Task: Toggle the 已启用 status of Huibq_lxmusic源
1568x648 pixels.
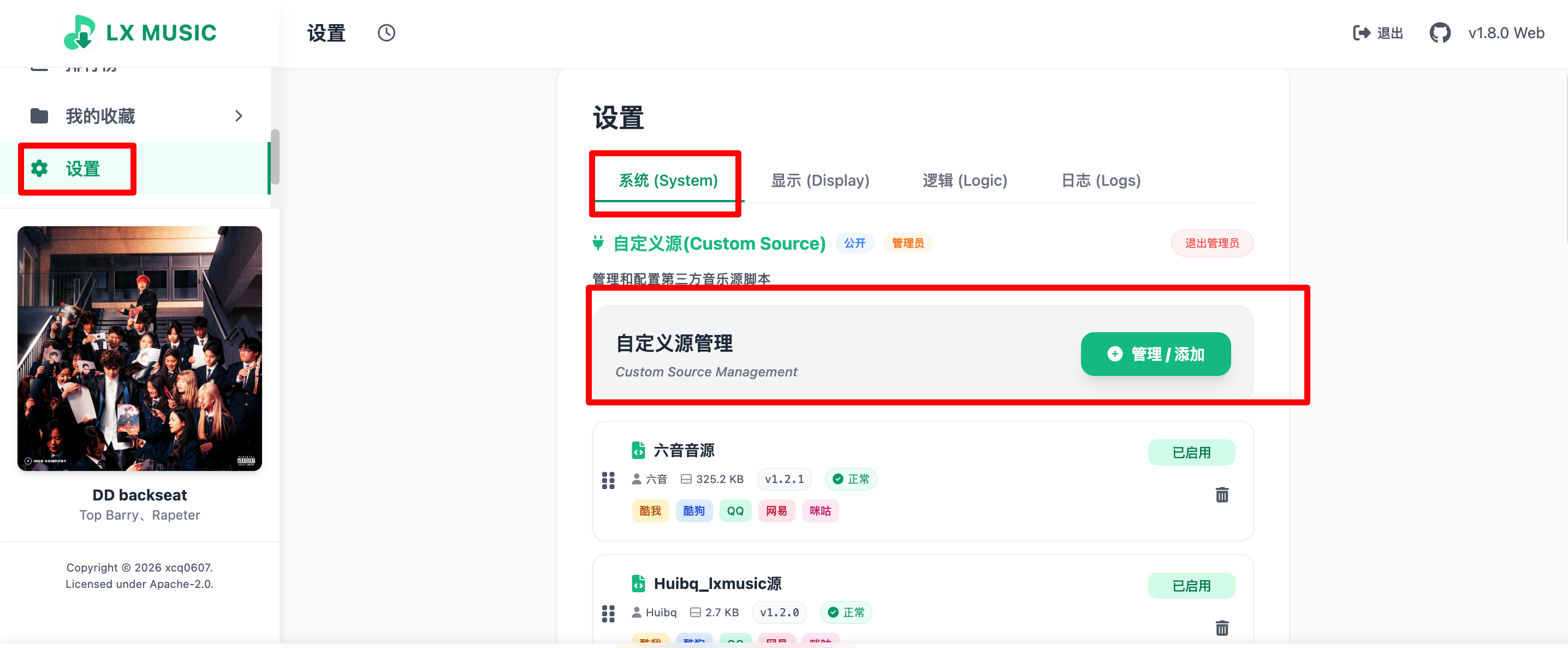Action: pyautogui.click(x=1191, y=585)
